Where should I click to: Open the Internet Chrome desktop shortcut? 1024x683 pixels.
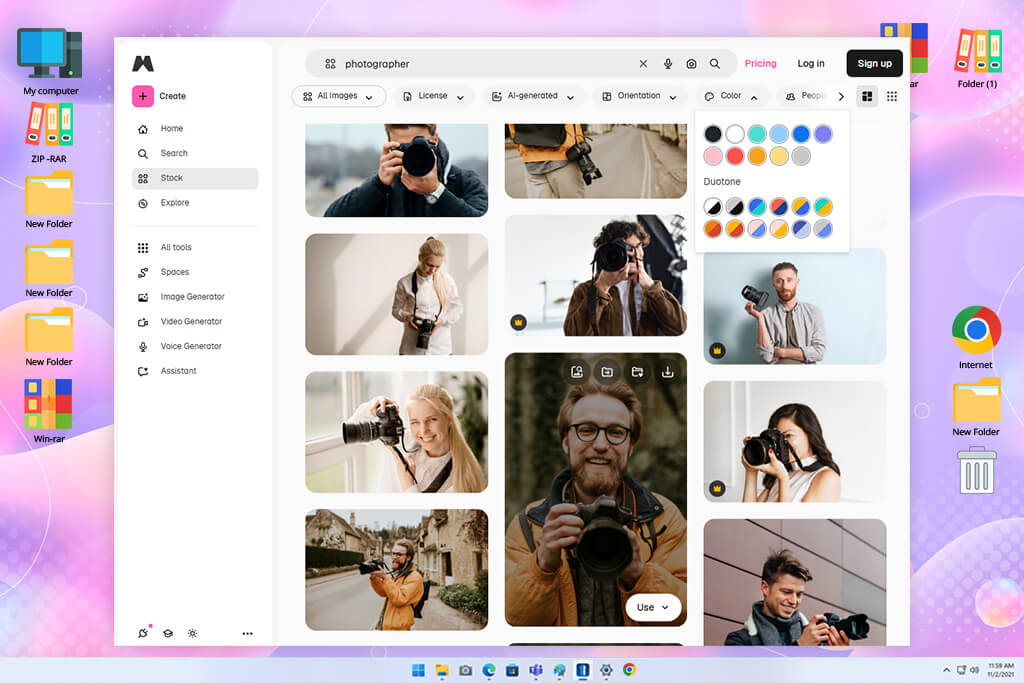[x=976, y=337]
